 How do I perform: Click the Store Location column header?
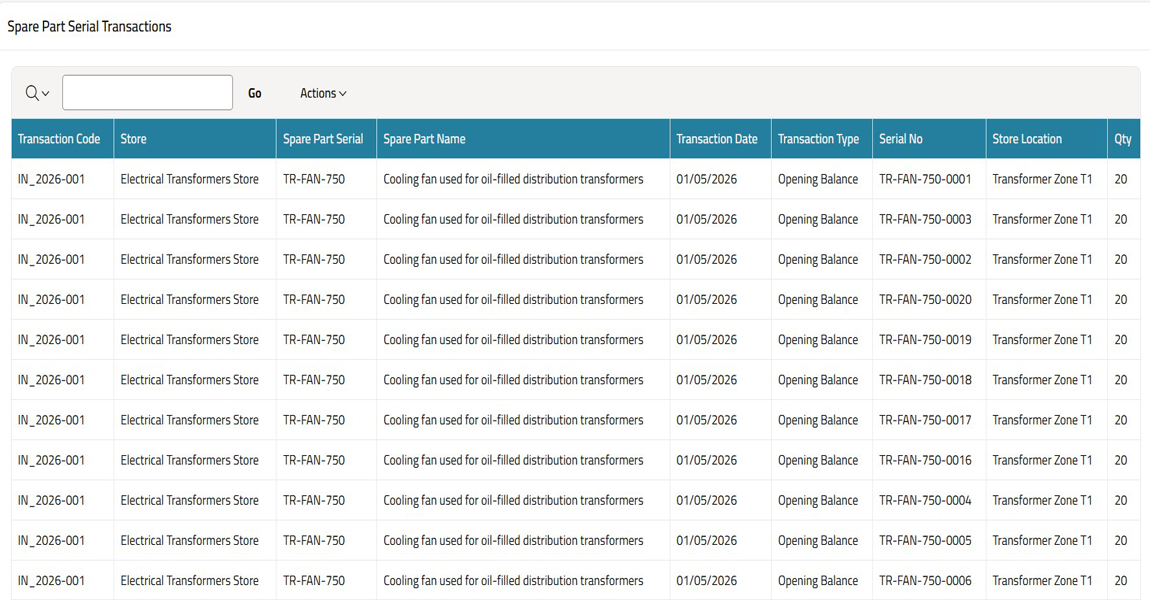pos(1027,139)
